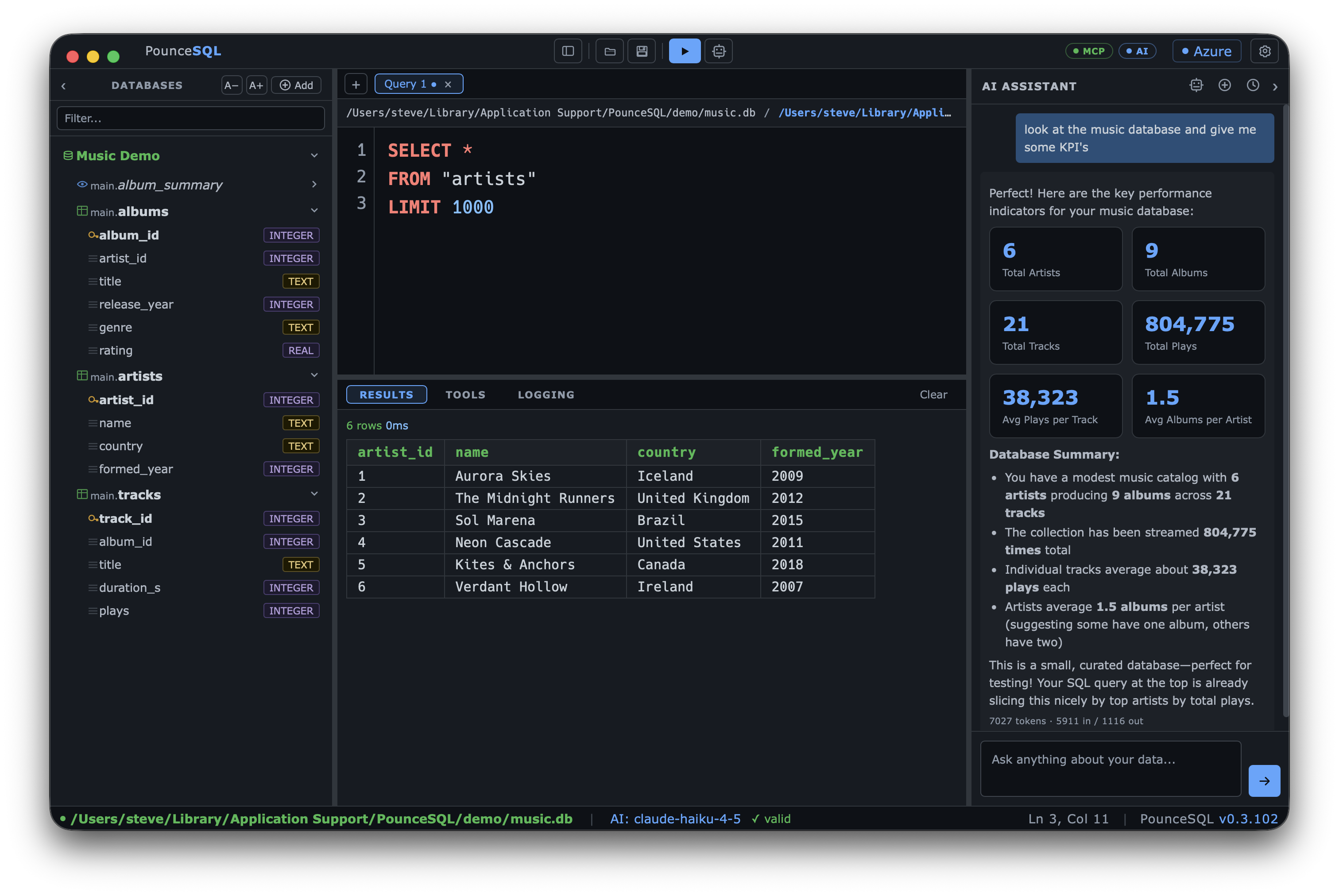Click the table icon beside main.artists
Viewport: 1339px width, 896px height.
click(x=82, y=375)
